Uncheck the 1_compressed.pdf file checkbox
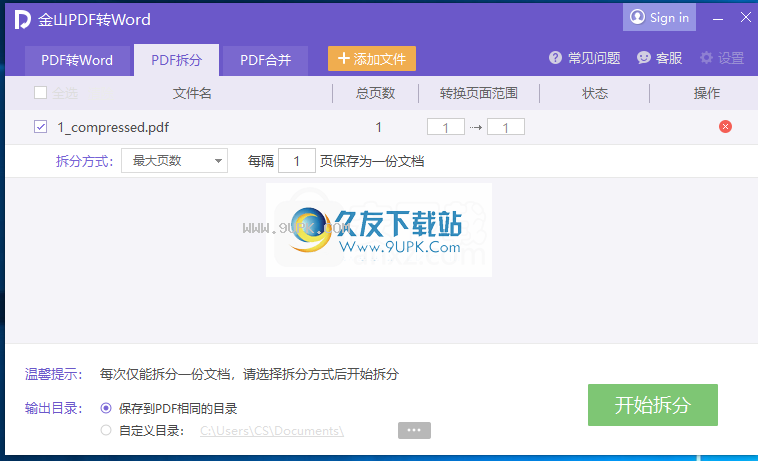This screenshot has width=758, height=461. pos(41,127)
